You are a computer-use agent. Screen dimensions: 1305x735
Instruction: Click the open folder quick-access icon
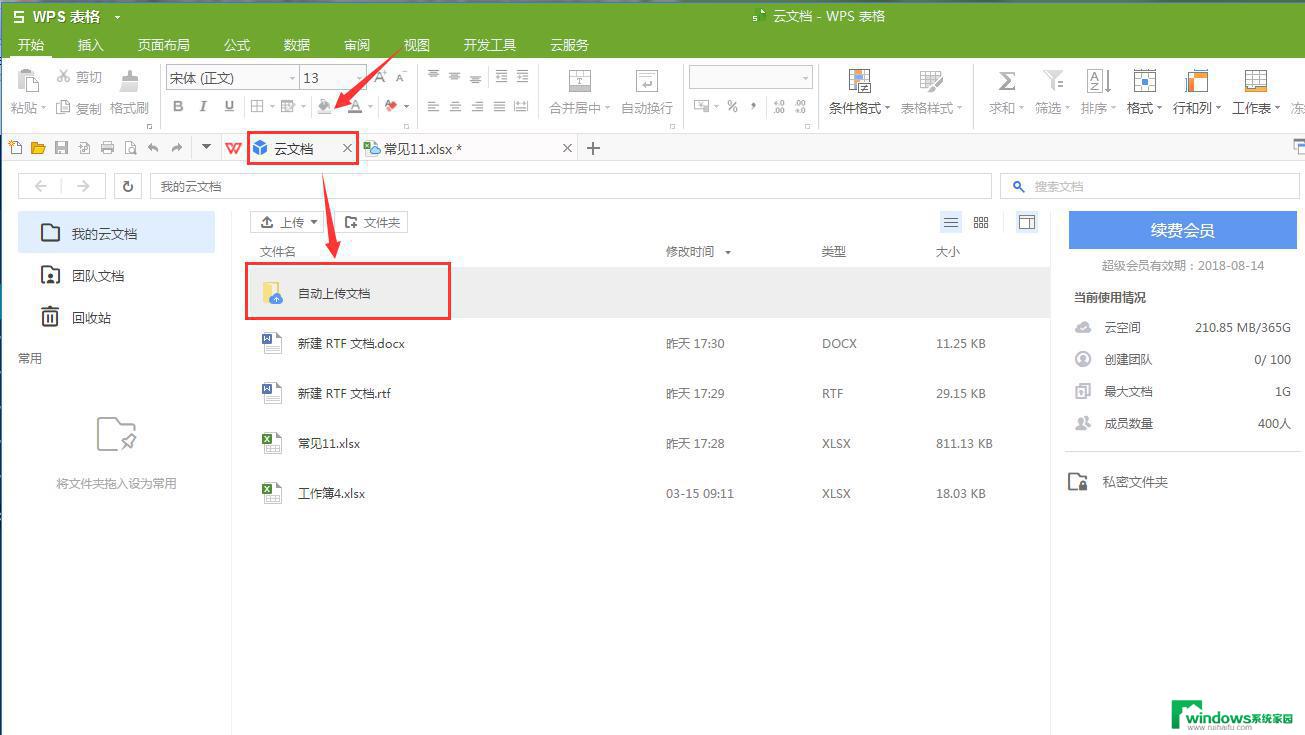38,148
